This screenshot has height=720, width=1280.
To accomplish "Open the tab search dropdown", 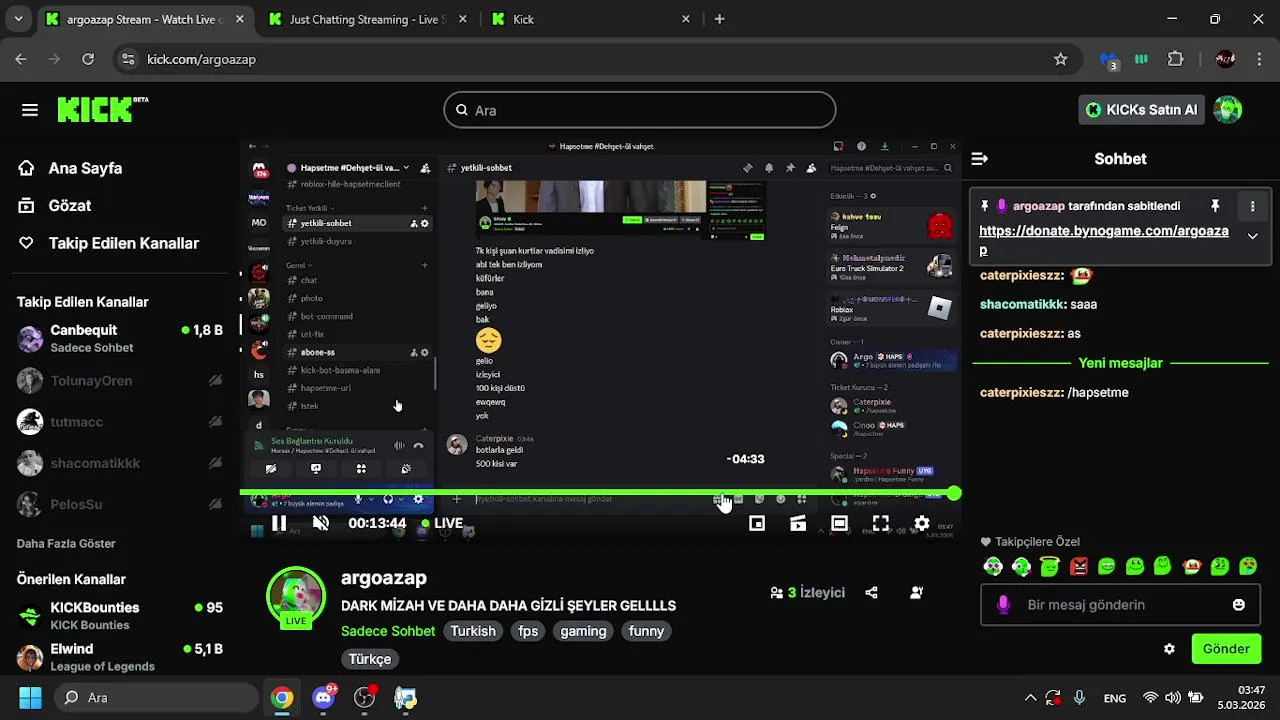I will 18,19.
